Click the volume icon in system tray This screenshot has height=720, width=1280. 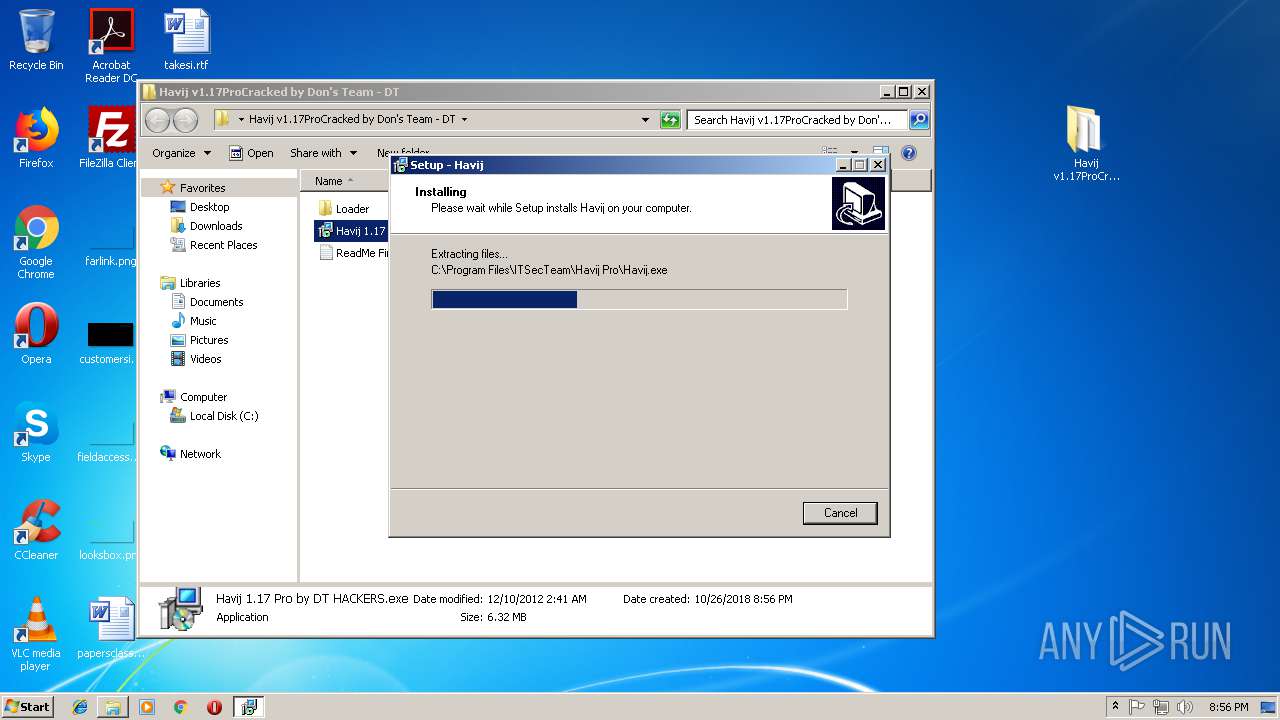coord(1183,707)
